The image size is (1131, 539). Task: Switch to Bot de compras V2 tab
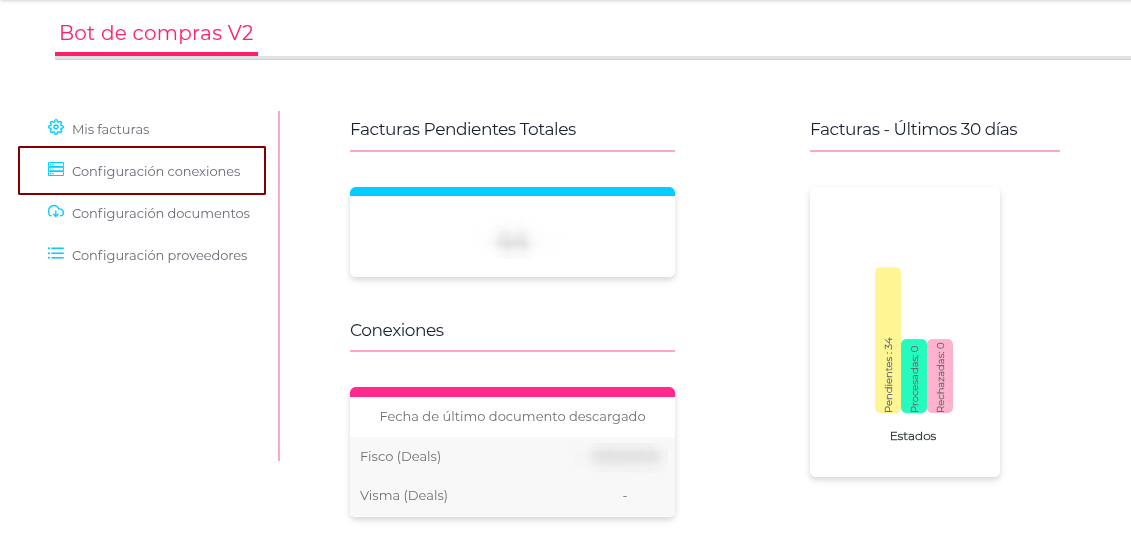coord(156,33)
